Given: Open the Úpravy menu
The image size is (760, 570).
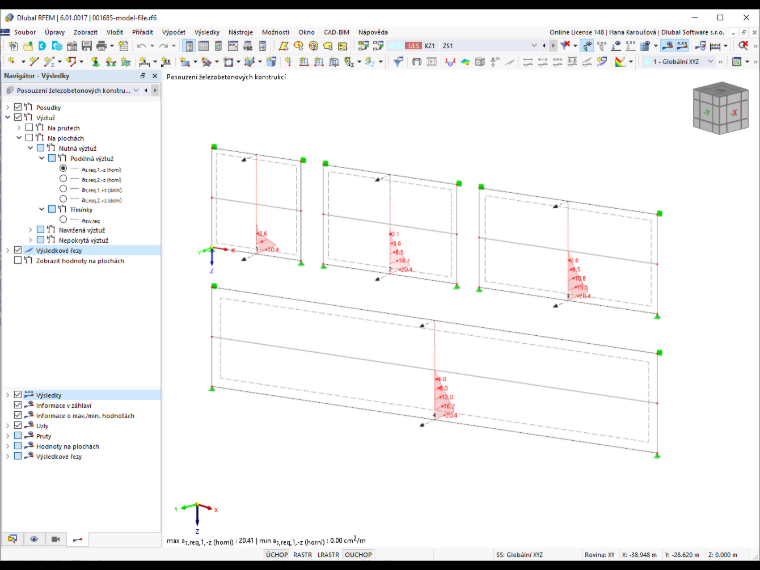Looking at the screenshot, I should coord(54,32).
